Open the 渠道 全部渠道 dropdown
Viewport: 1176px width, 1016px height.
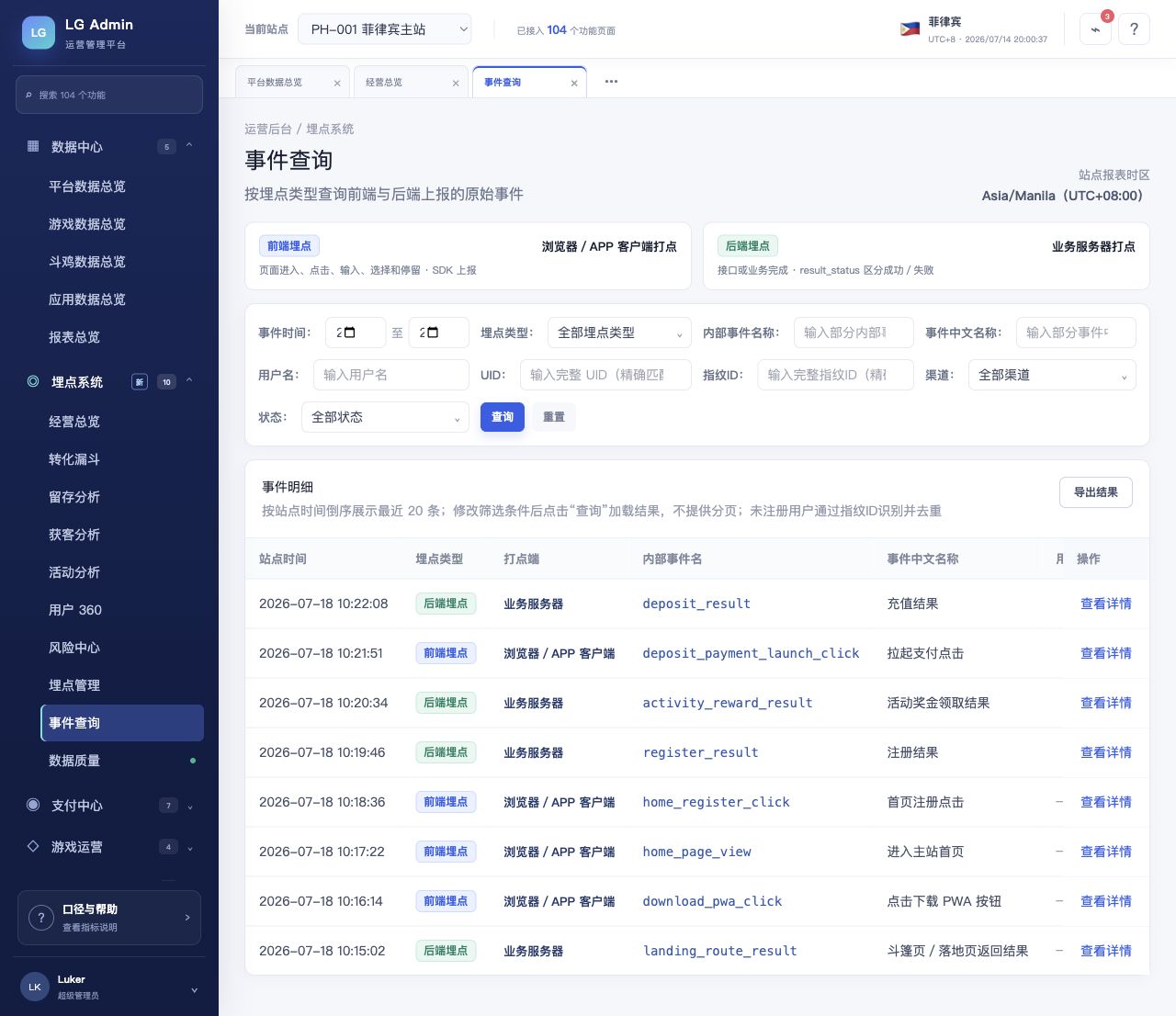1052,375
